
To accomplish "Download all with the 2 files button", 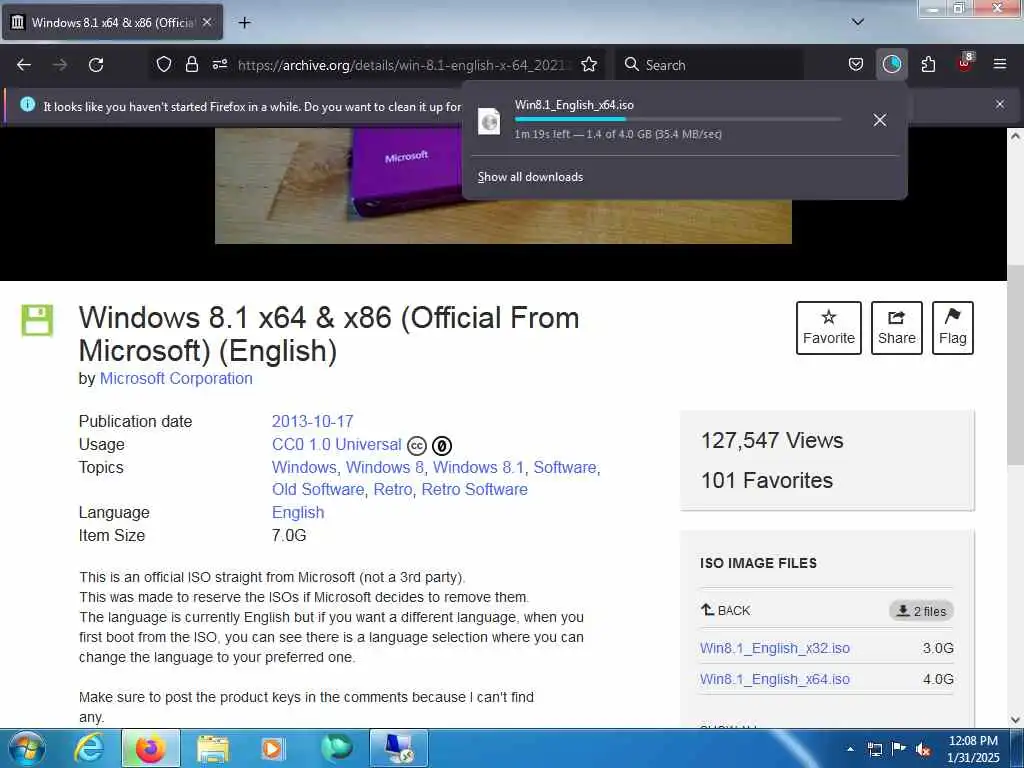I will [921, 611].
